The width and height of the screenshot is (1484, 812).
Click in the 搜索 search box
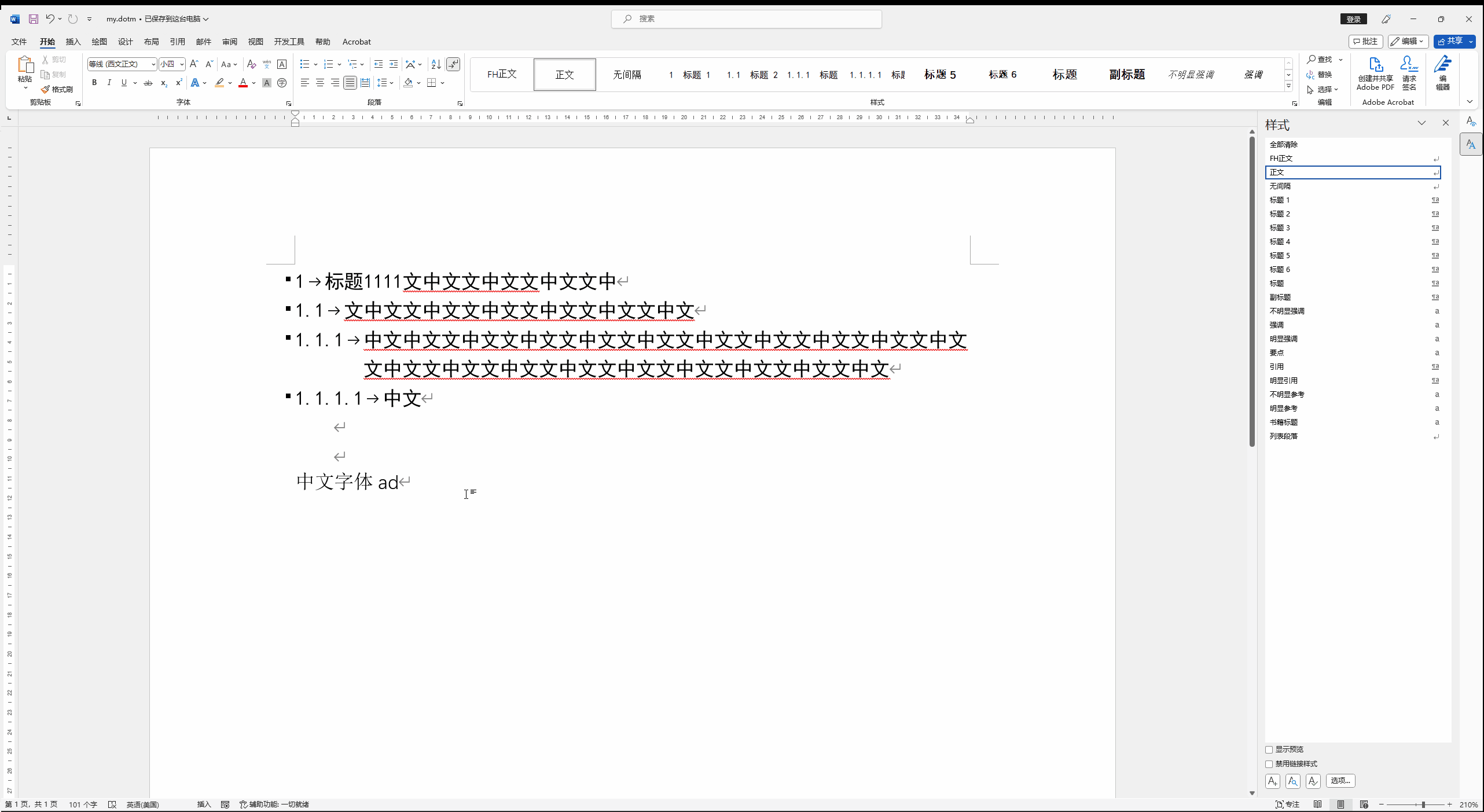(747, 19)
